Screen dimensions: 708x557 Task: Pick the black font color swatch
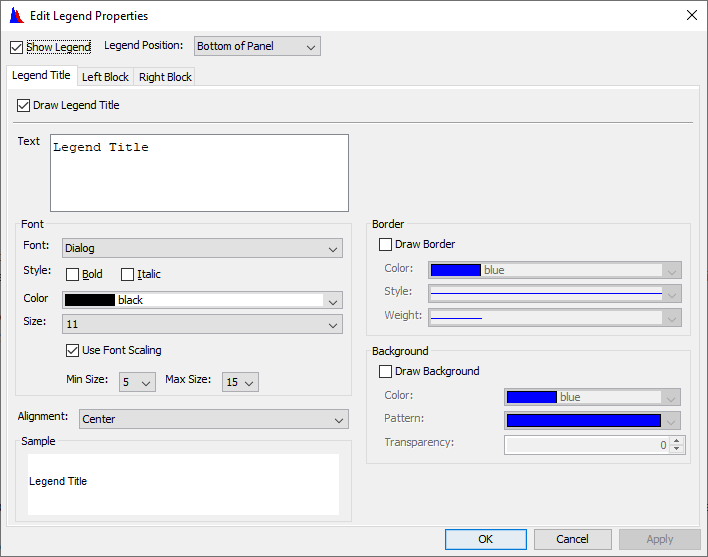tap(90, 300)
